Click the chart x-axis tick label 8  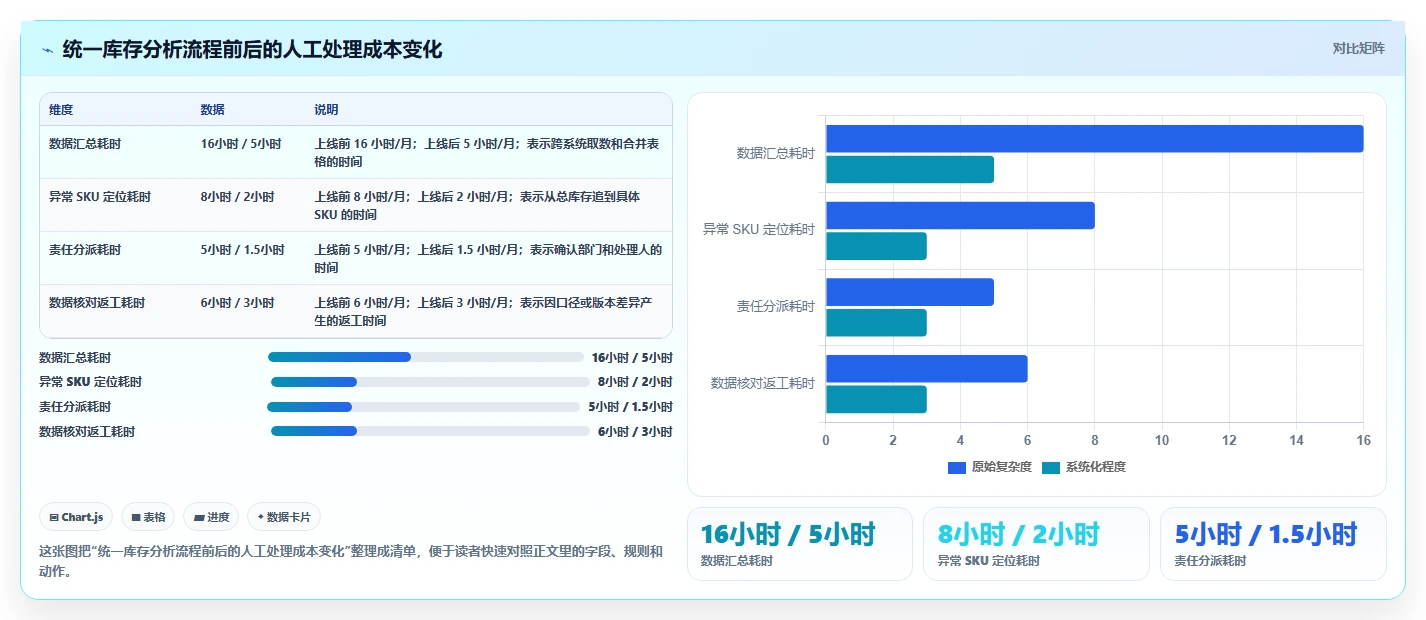1095,440
